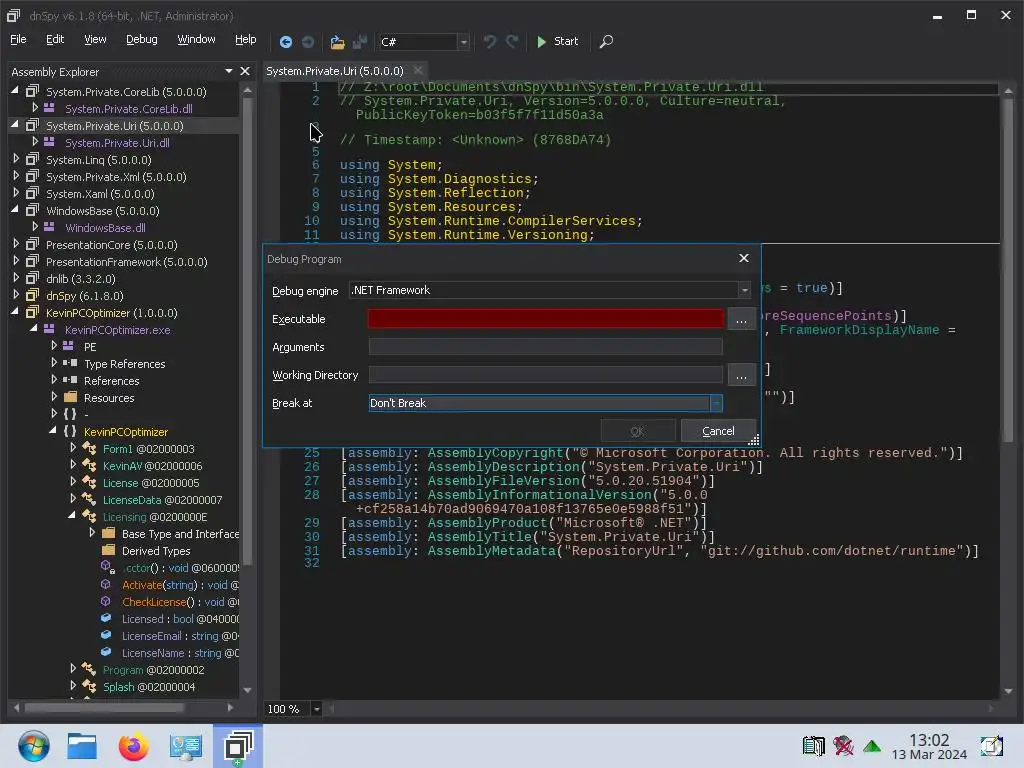Click the Undo toolbar icon
This screenshot has height=768, width=1024.
(490, 42)
